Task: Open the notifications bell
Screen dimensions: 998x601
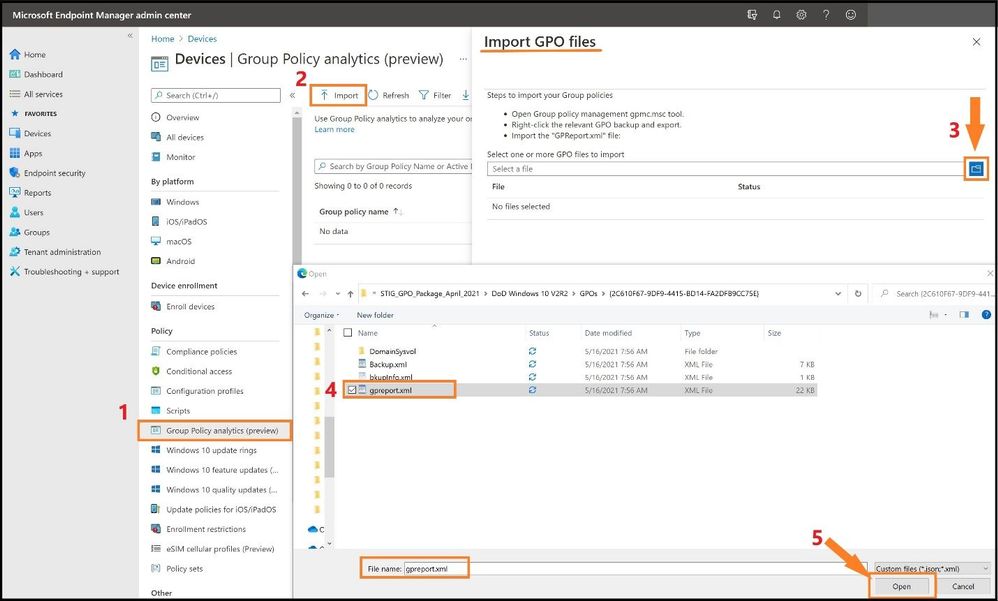Action: (x=777, y=15)
